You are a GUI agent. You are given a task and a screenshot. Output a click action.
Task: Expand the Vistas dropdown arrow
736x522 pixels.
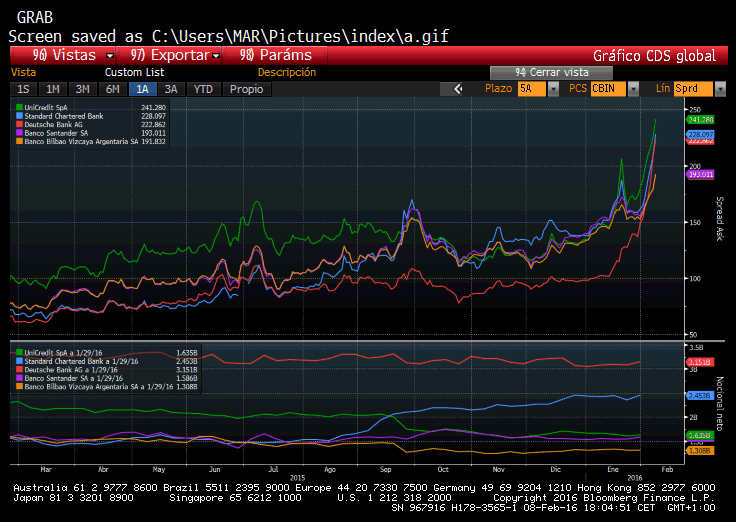click(110, 56)
